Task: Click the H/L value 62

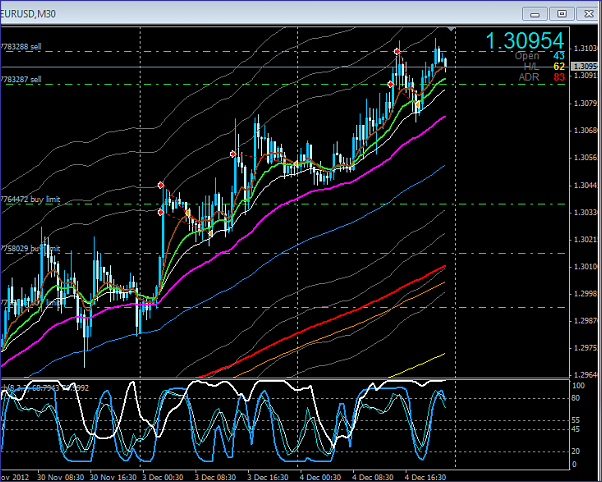Action: tap(559, 67)
